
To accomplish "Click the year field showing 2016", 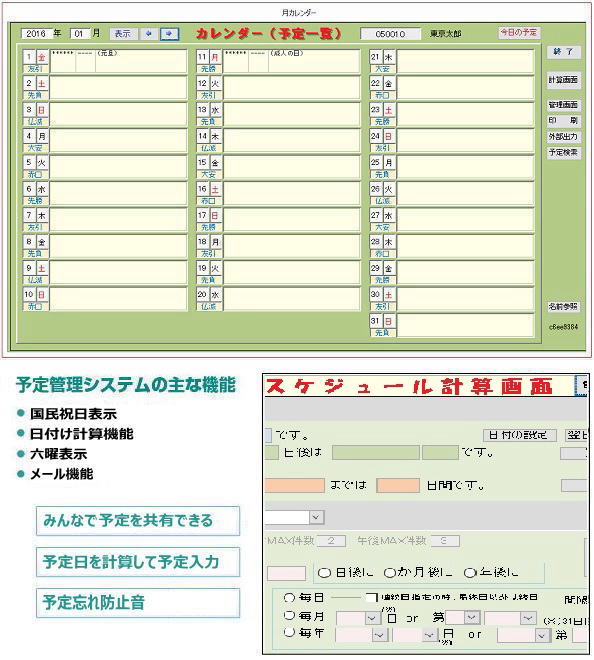I will pyautogui.click(x=36, y=34).
